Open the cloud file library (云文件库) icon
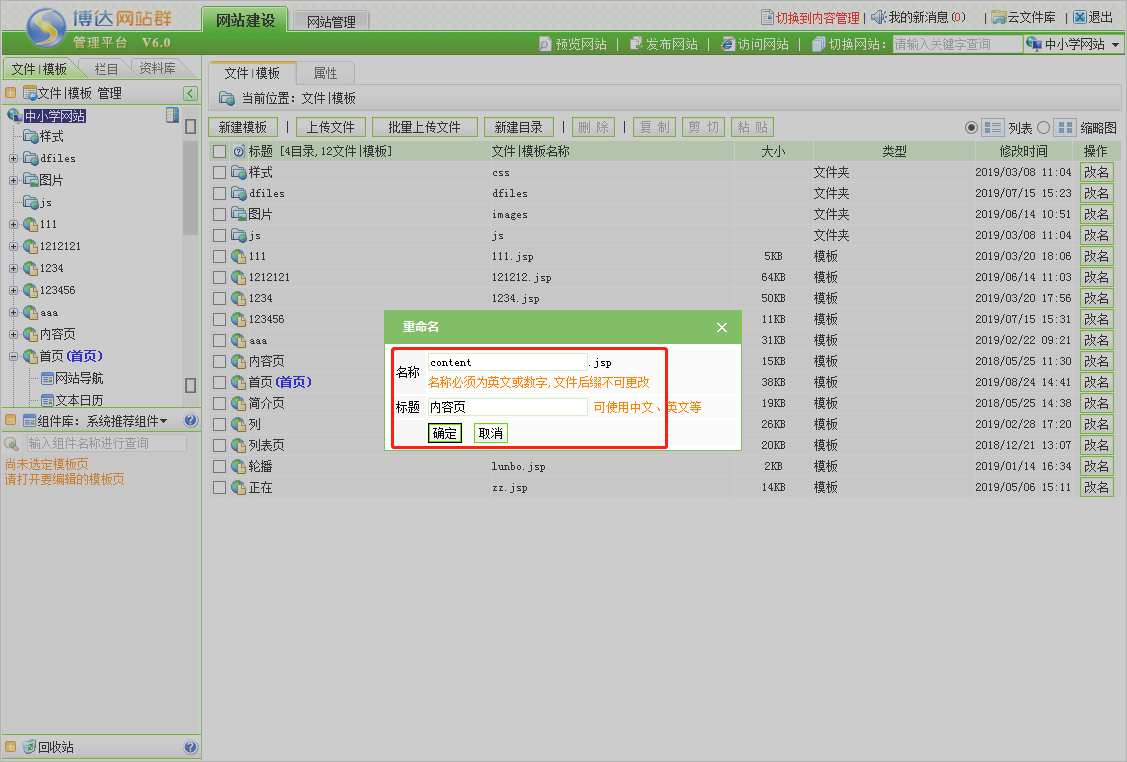This screenshot has width=1127, height=762. pyautogui.click(x=998, y=17)
